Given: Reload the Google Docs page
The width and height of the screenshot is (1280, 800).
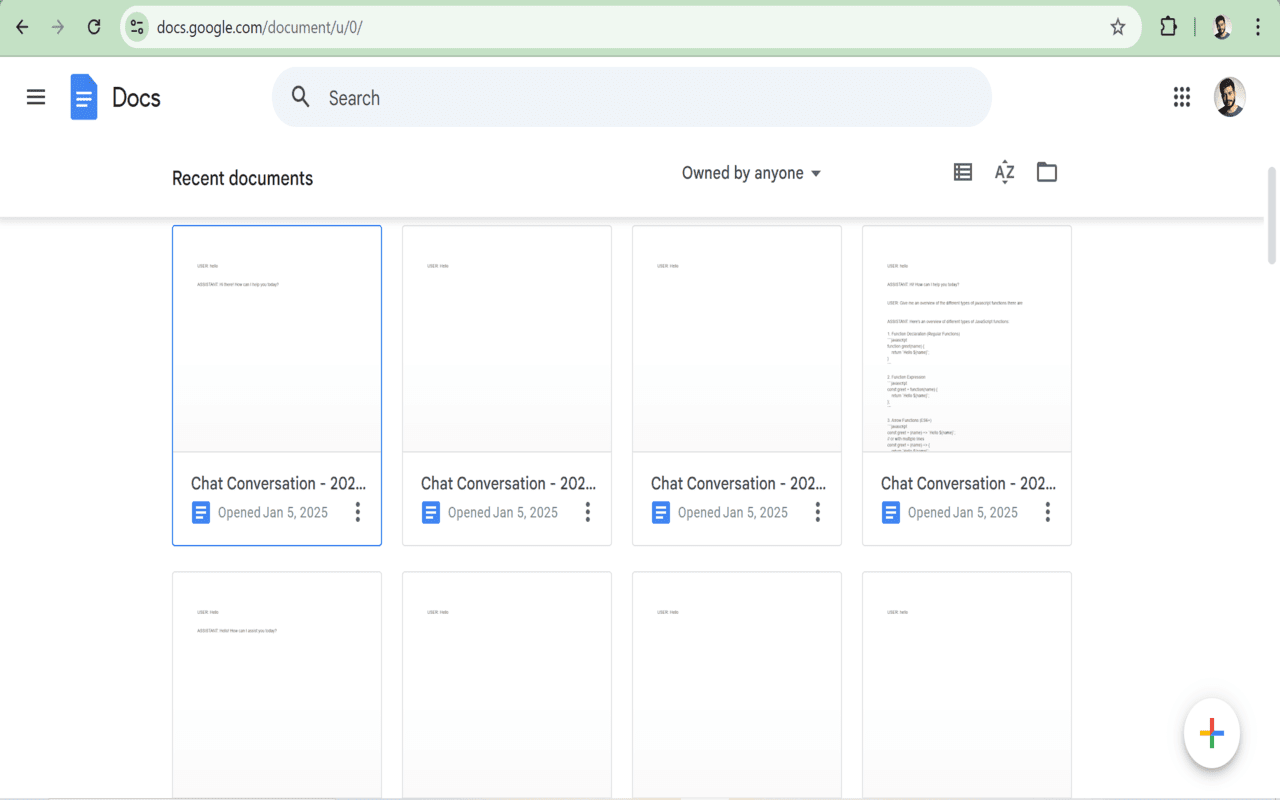Looking at the screenshot, I should point(94,27).
